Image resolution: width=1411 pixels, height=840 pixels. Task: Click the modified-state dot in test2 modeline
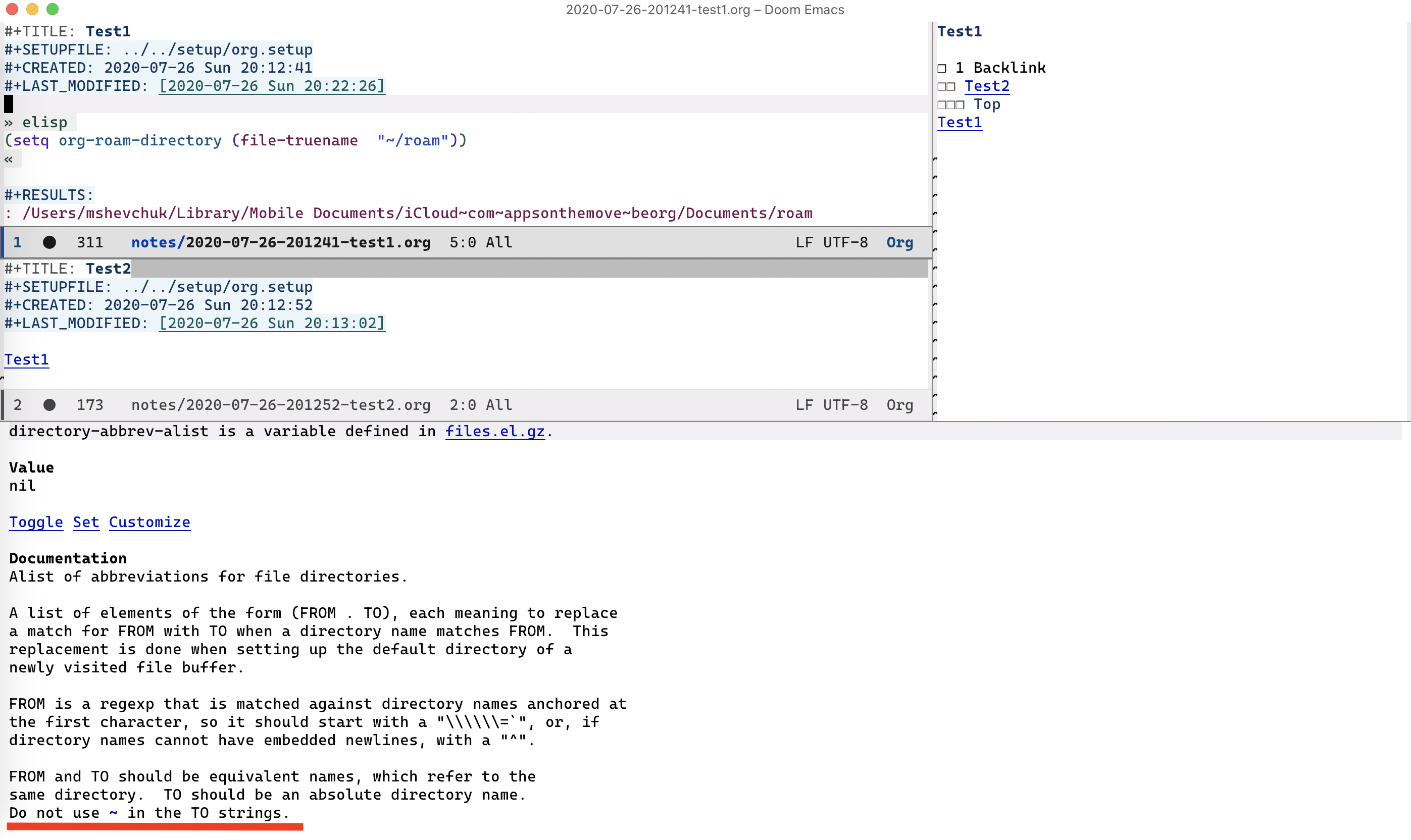pyautogui.click(x=49, y=405)
